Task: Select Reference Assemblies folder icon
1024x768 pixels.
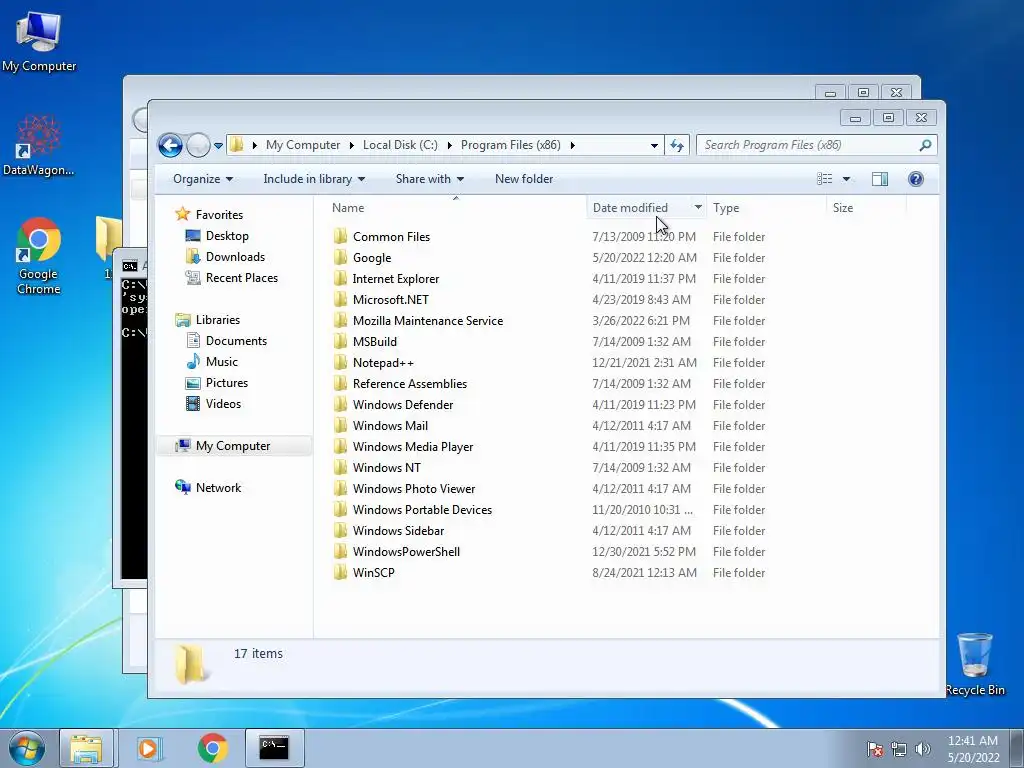Action: (340, 383)
